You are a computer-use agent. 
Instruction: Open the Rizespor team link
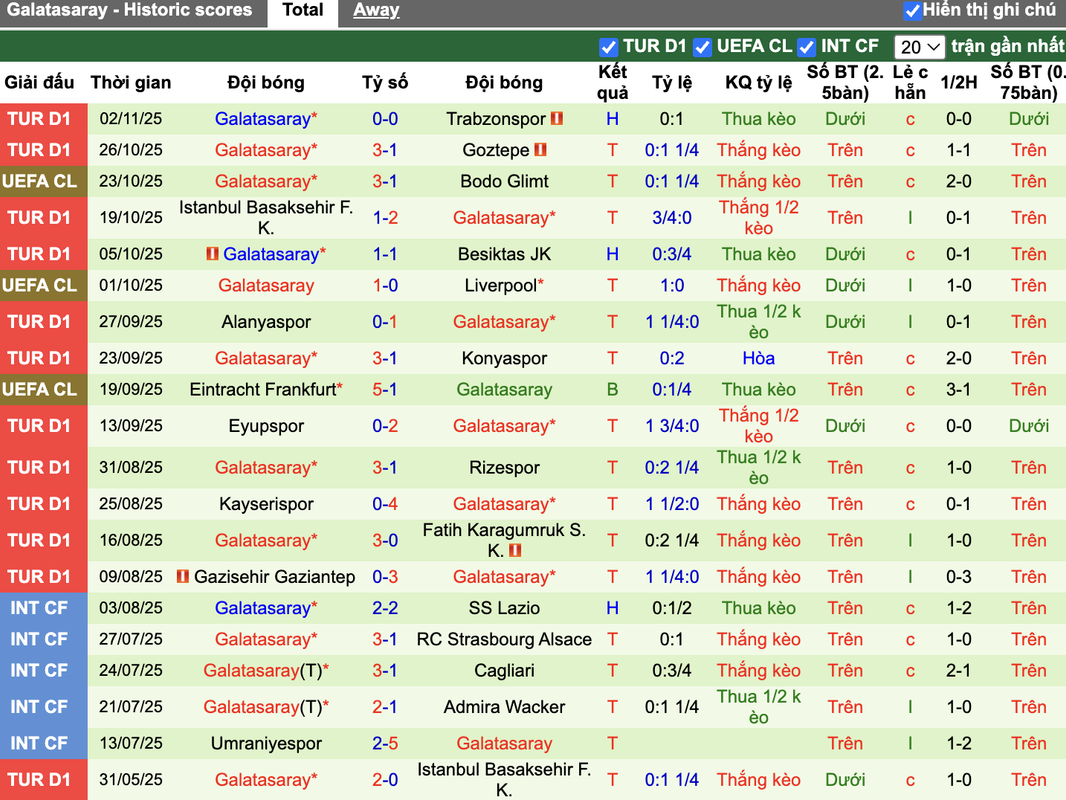tap(504, 468)
